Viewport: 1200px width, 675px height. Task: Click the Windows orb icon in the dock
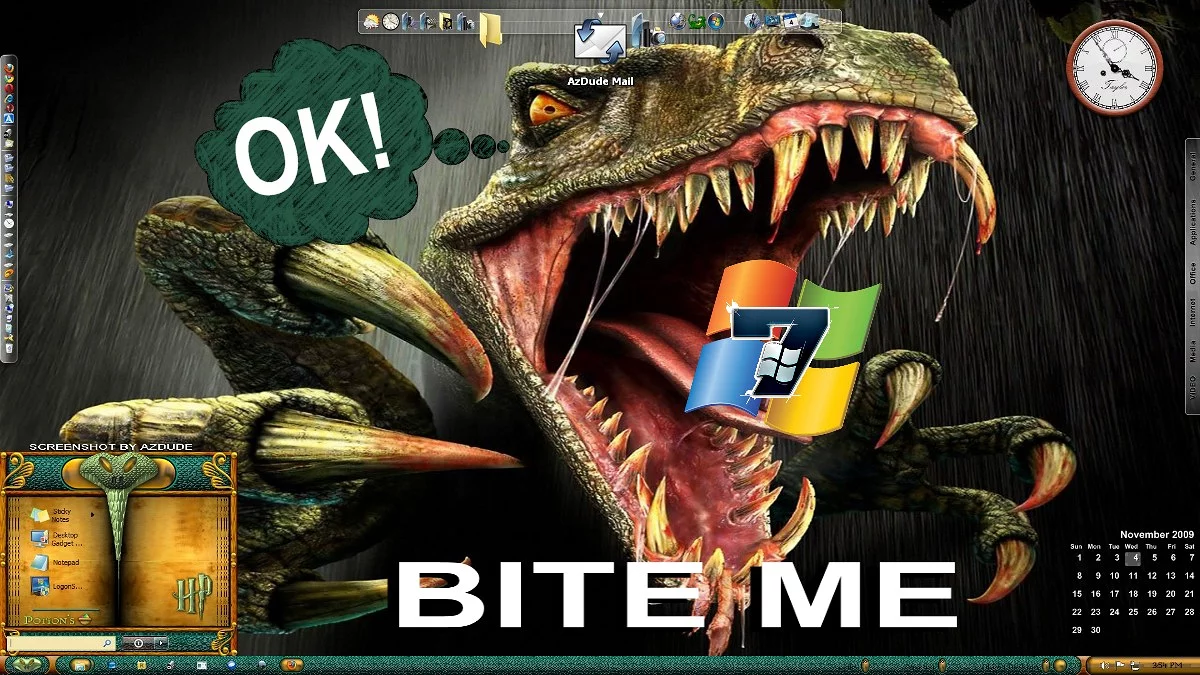click(715, 21)
